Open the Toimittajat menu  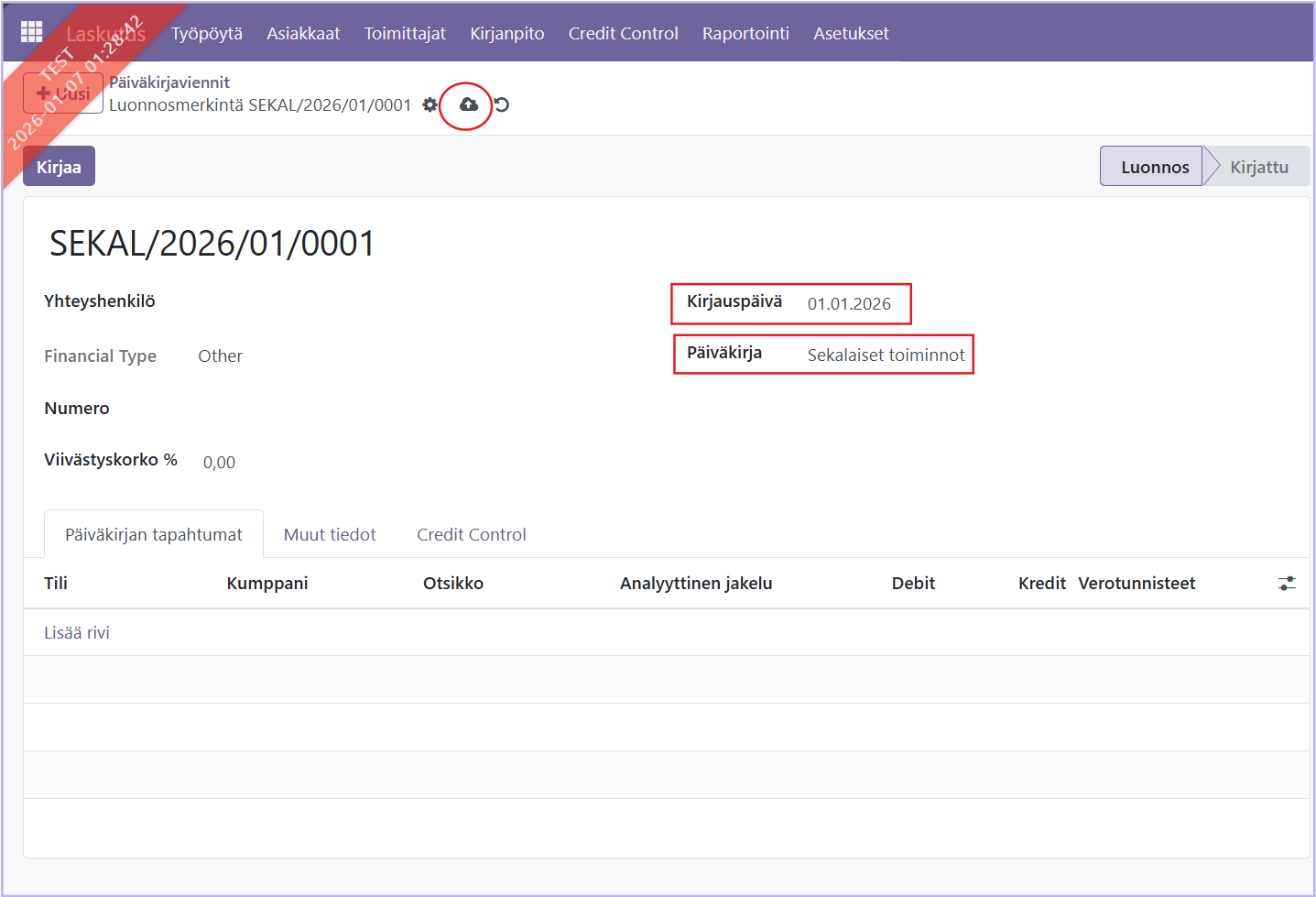tap(405, 34)
